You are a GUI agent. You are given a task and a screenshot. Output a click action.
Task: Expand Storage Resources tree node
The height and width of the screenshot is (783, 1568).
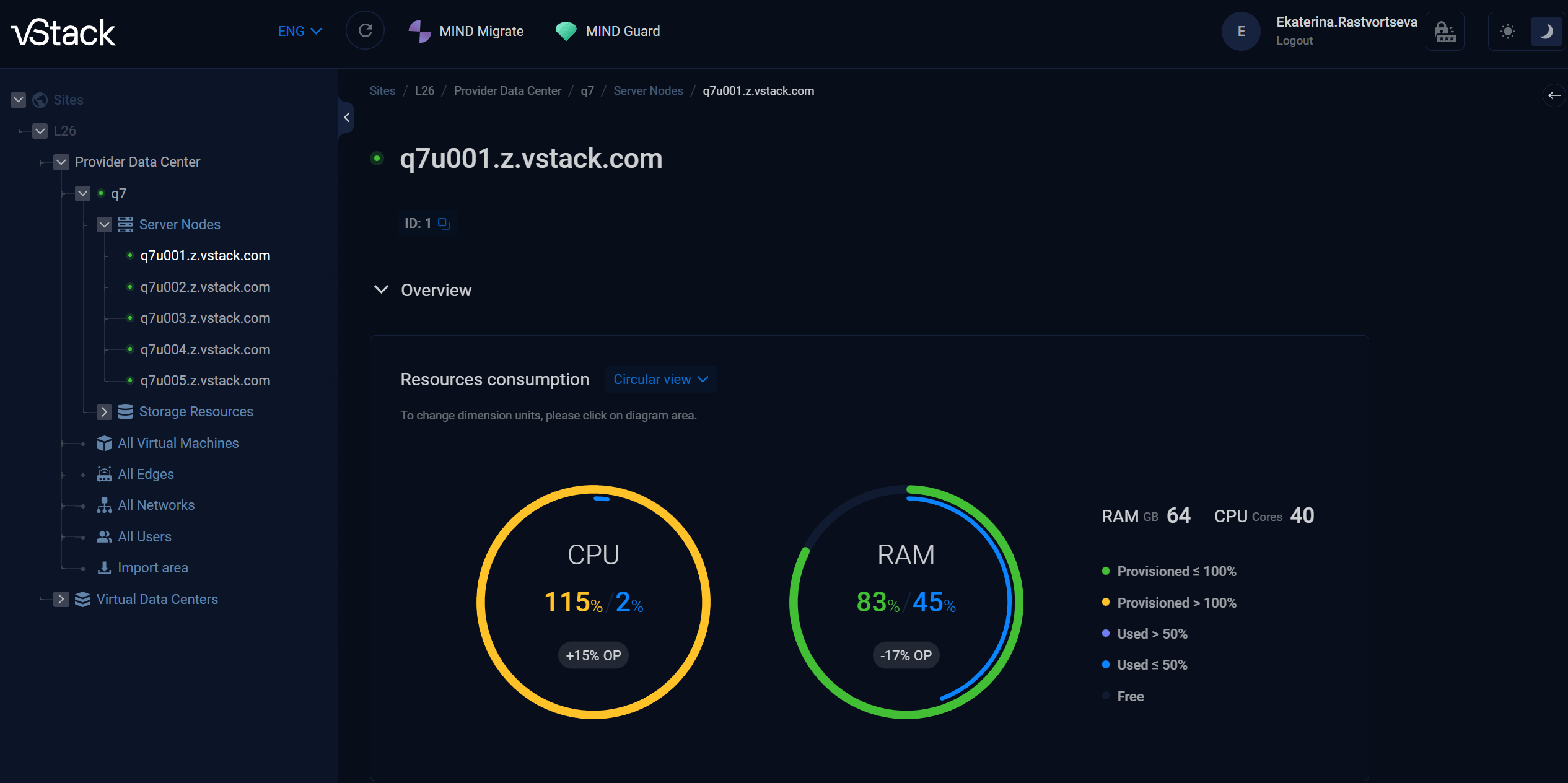click(x=104, y=412)
